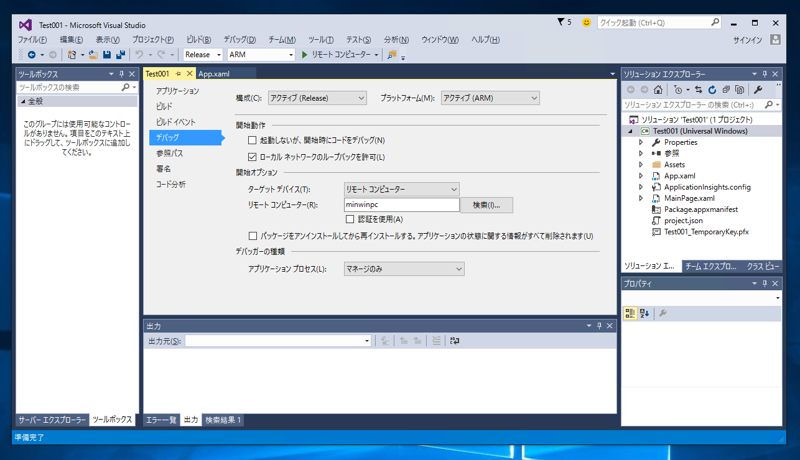Switch to the App.xaml document tab

click(x=214, y=74)
